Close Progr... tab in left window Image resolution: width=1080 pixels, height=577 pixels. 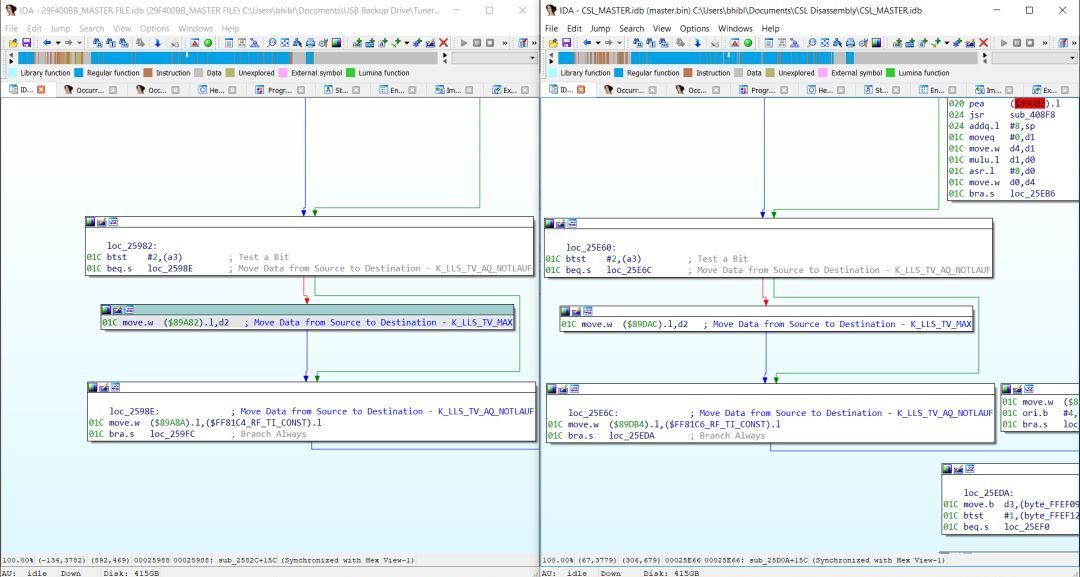click(301, 90)
